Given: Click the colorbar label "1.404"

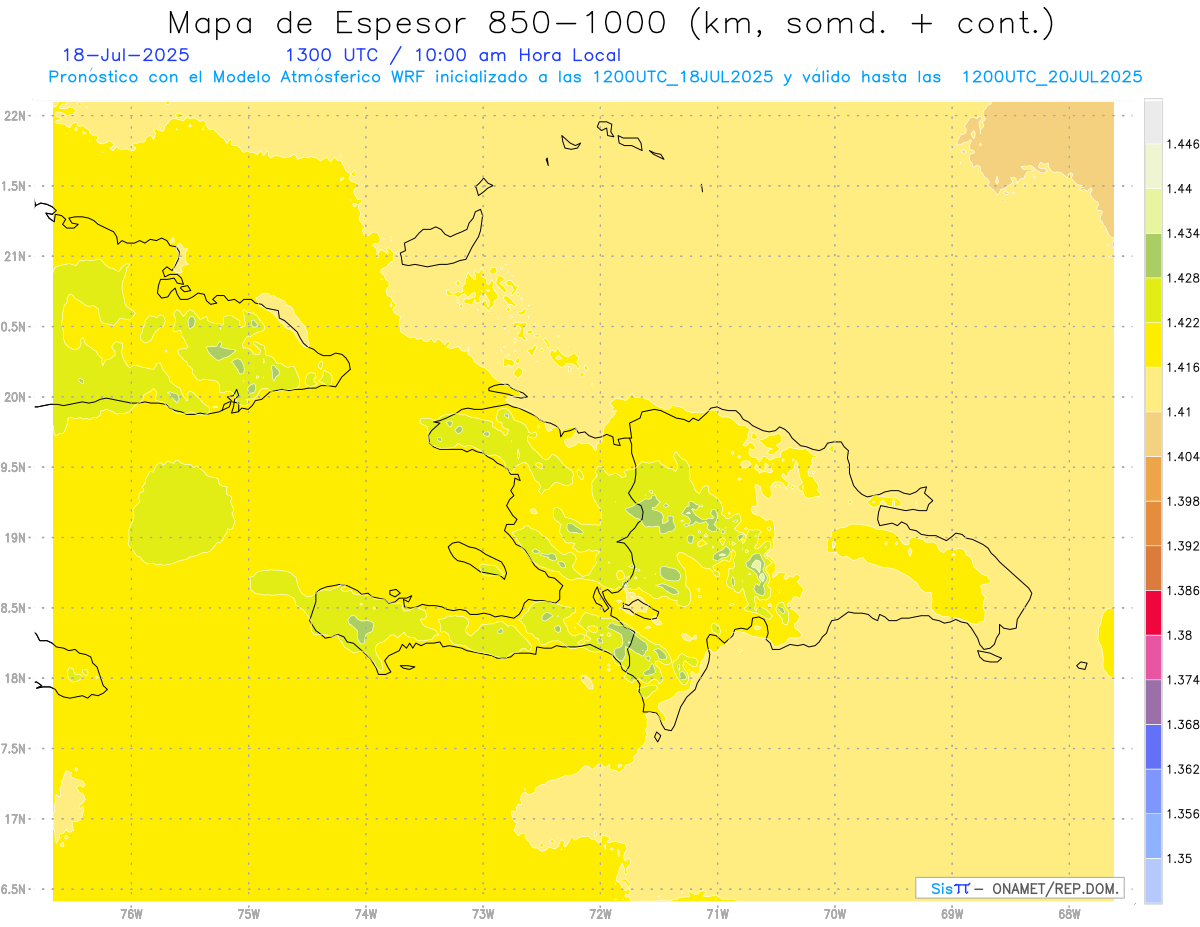Looking at the screenshot, I should (1185, 456).
